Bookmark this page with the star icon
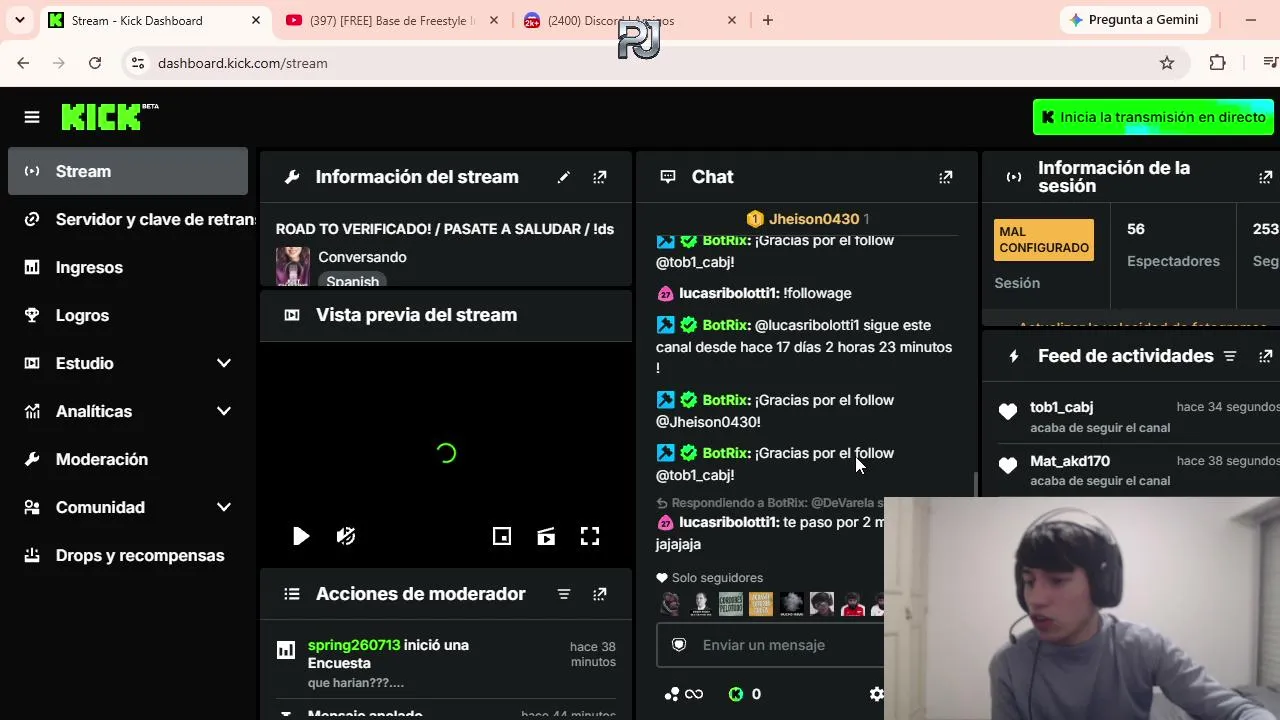This screenshot has width=1280, height=720. pyautogui.click(x=1167, y=63)
